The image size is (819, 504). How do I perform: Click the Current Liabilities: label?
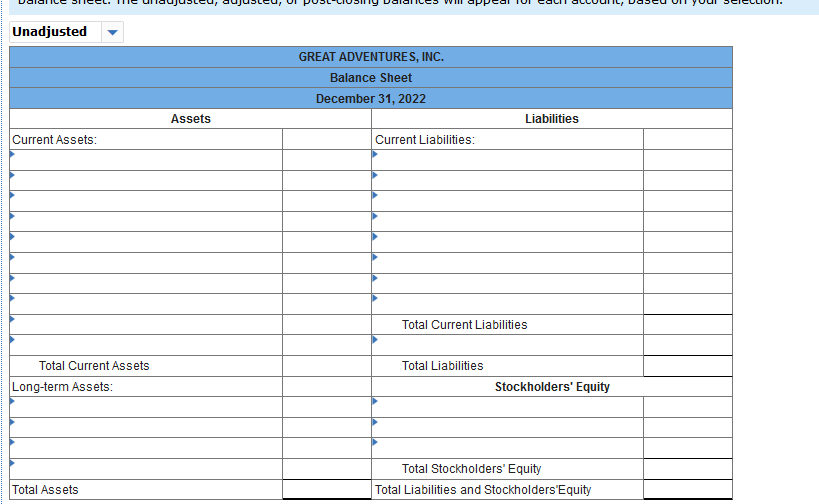(x=425, y=140)
